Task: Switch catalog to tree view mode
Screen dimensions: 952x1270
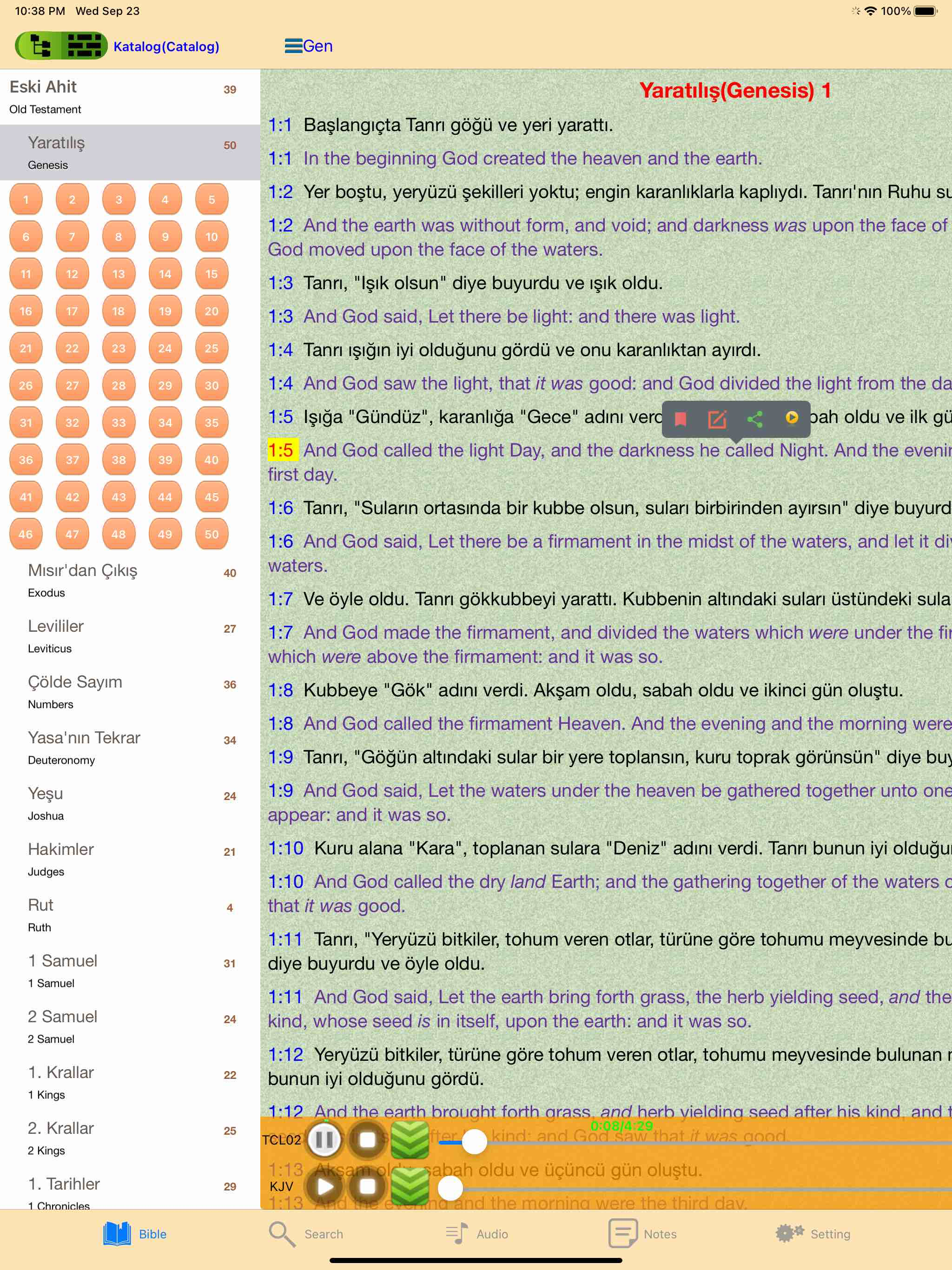Action: pos(39,46)
